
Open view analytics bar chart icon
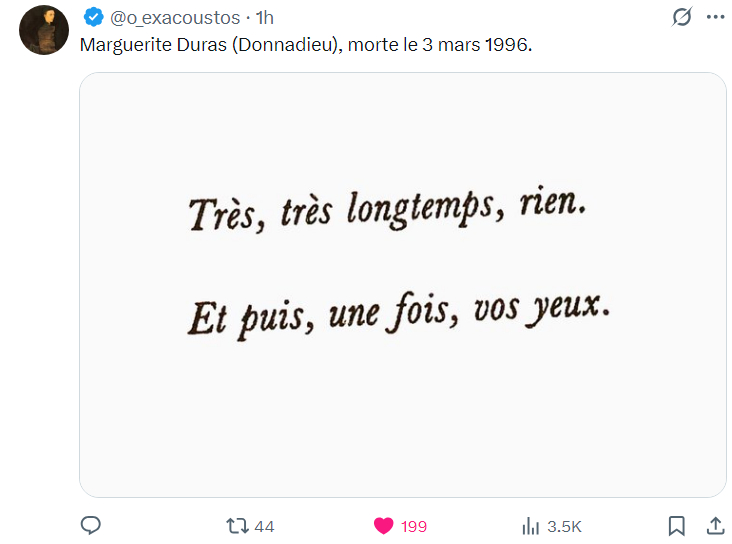531,526
